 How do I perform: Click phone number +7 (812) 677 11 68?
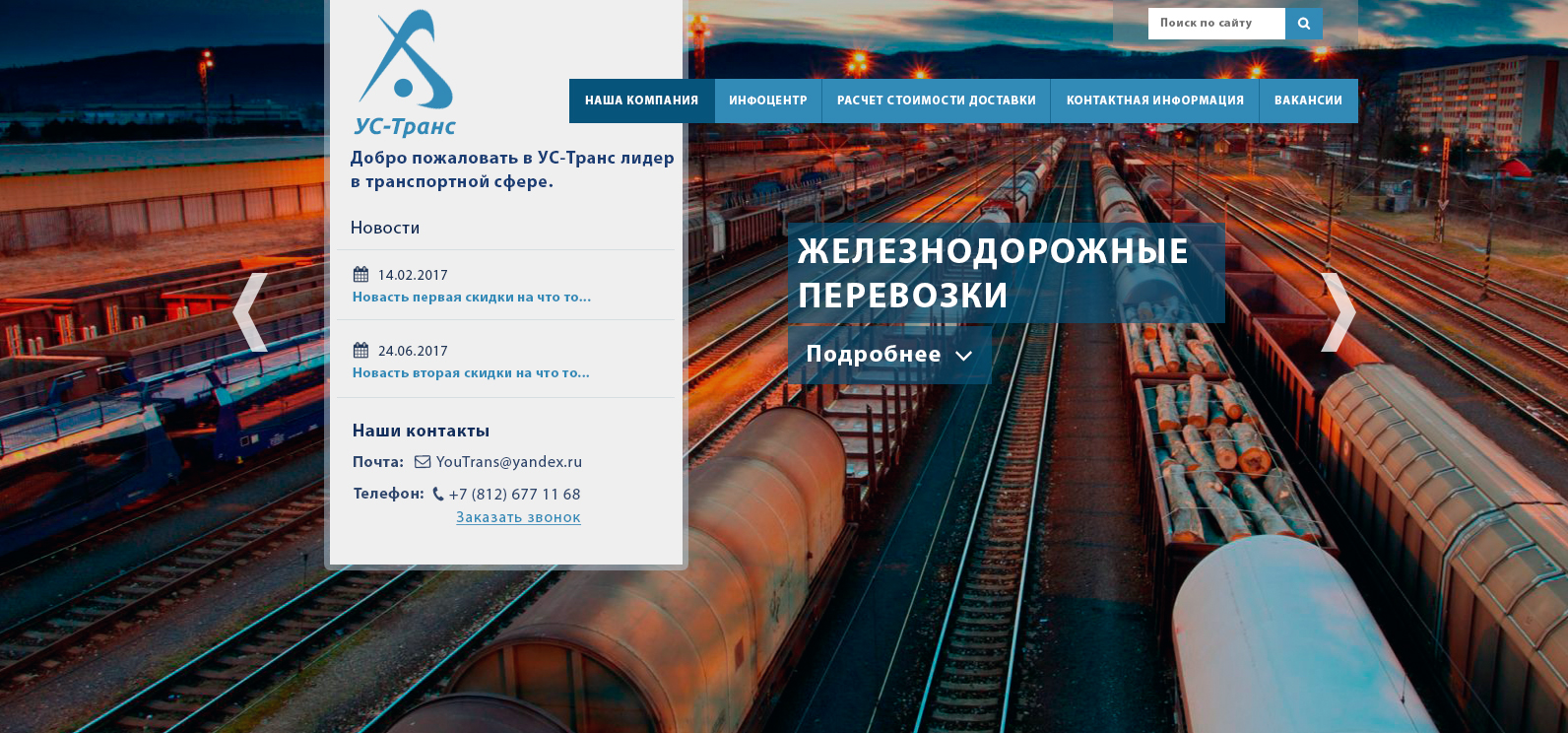pos(515,495)
